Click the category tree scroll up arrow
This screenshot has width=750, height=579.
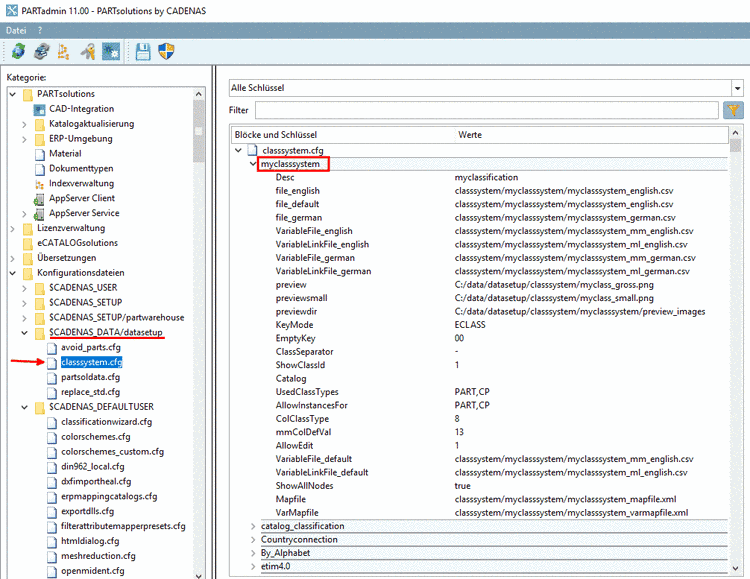[x=199, y=94]
